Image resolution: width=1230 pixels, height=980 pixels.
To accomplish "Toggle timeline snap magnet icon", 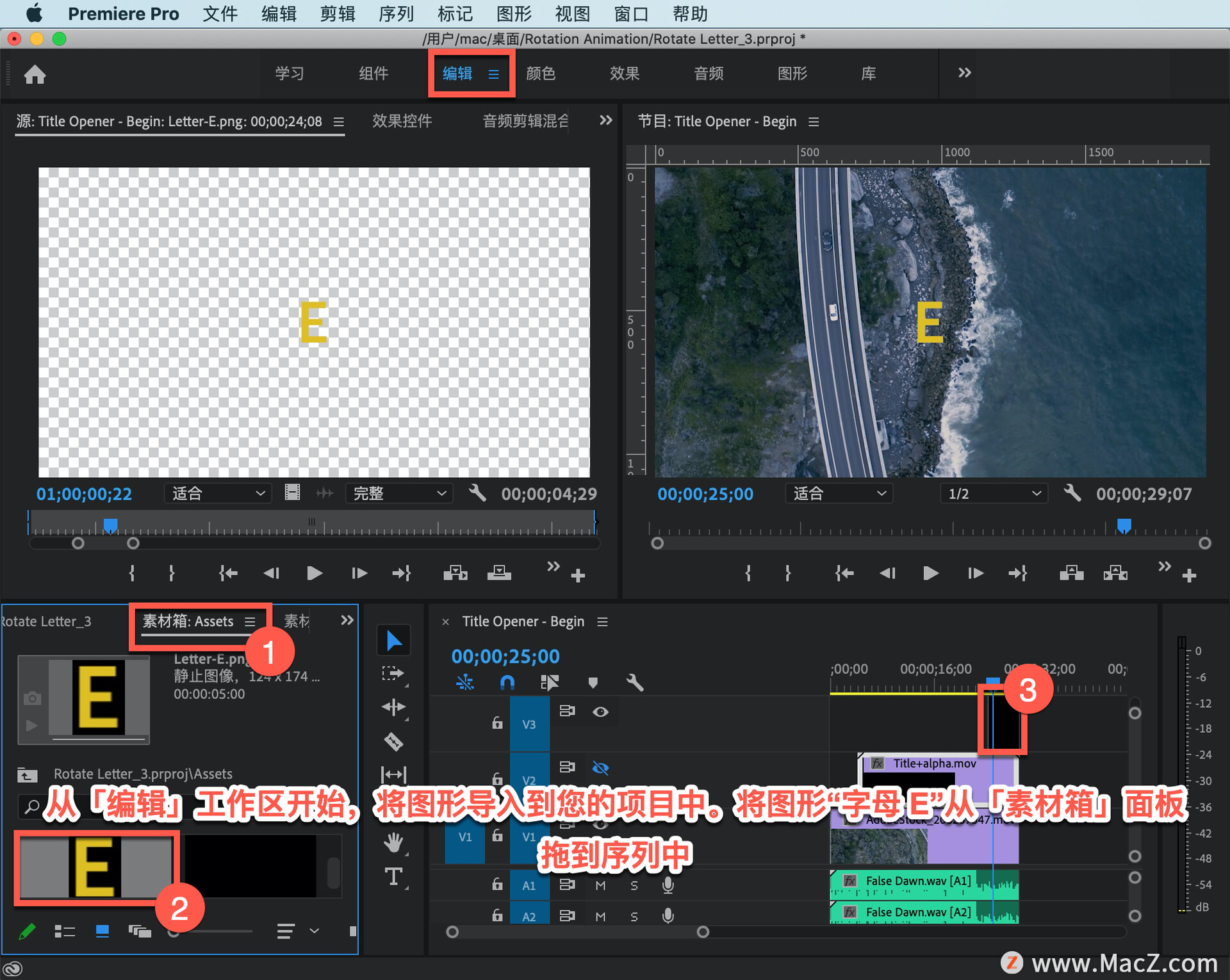I will (507, 682).
